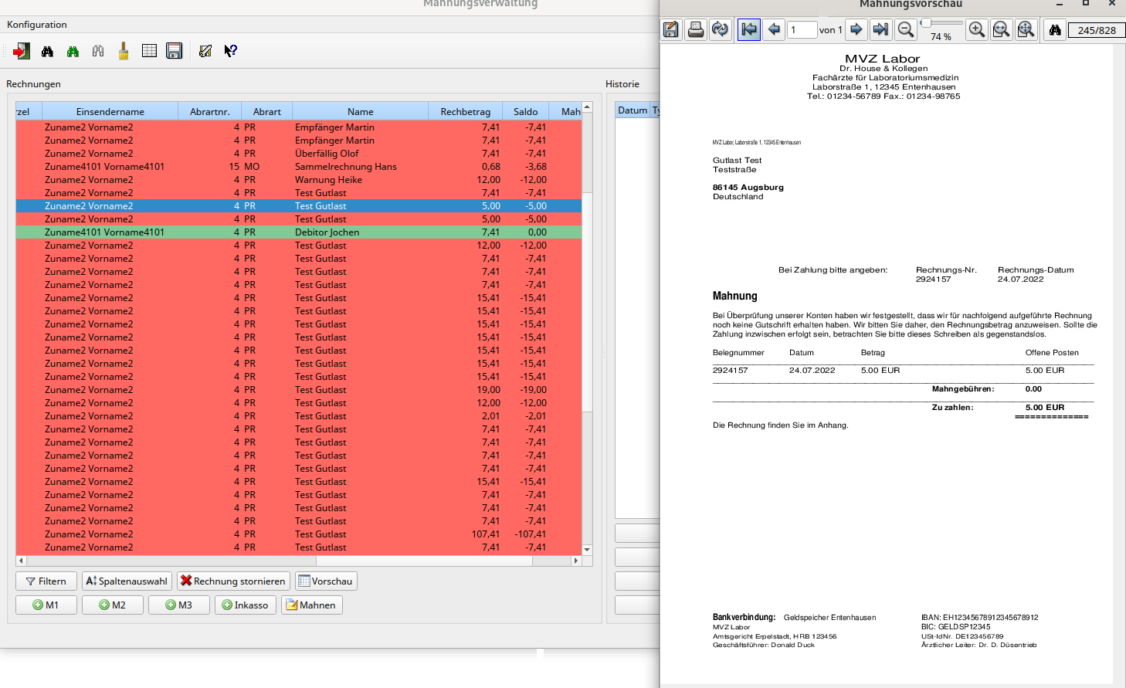Sort by the Einsendername column header

coord(110,112)
